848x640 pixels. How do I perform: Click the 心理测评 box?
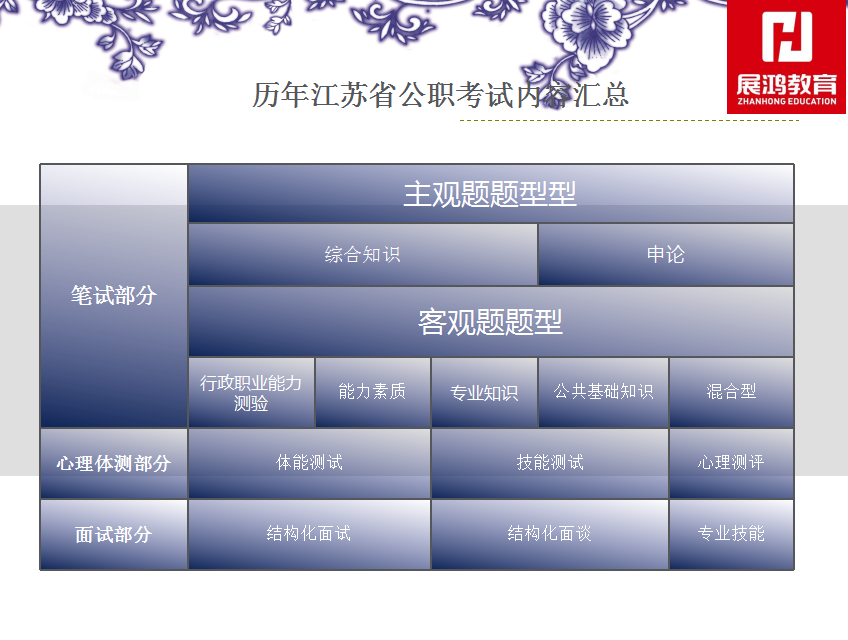coord(731,463)
